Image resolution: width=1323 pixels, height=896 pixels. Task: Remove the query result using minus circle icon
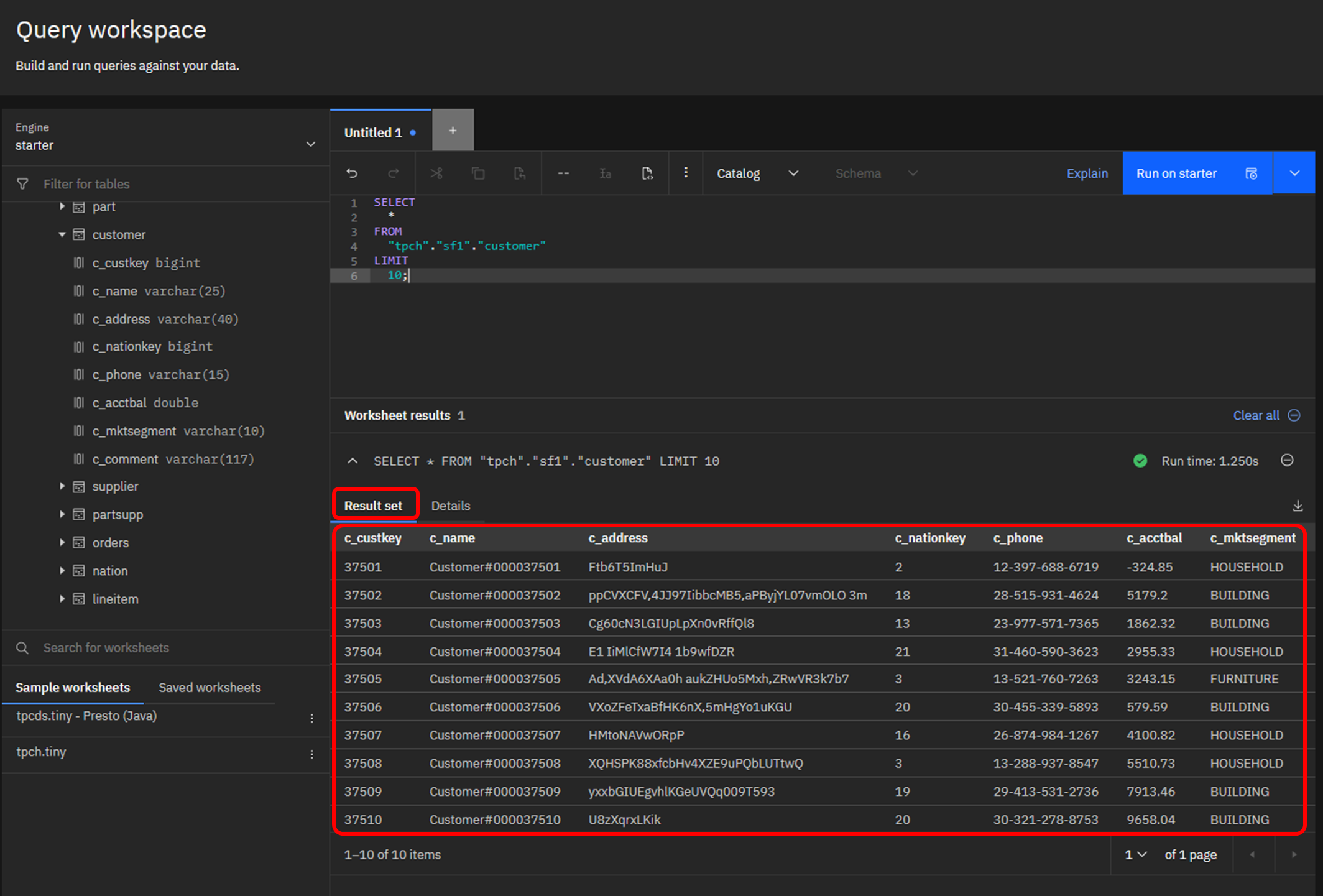point(1287,461)
